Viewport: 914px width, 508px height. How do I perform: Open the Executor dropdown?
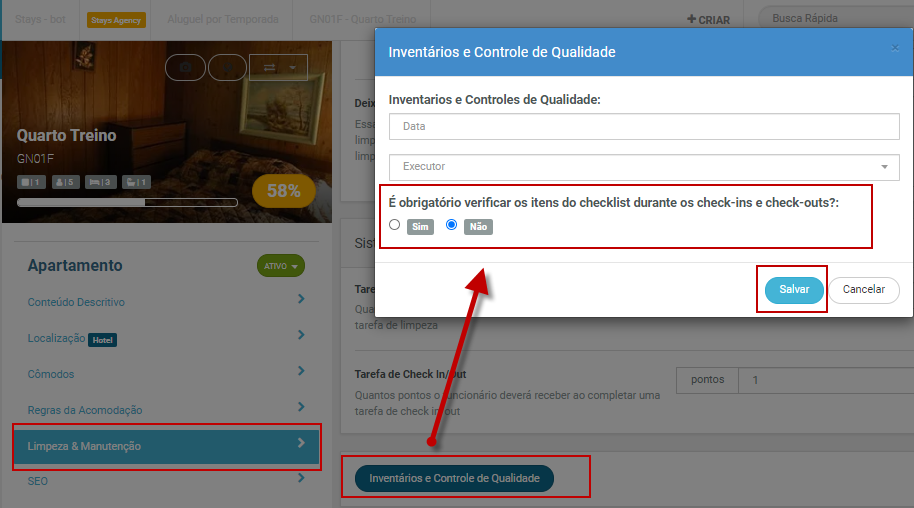[x=644, y=167]
